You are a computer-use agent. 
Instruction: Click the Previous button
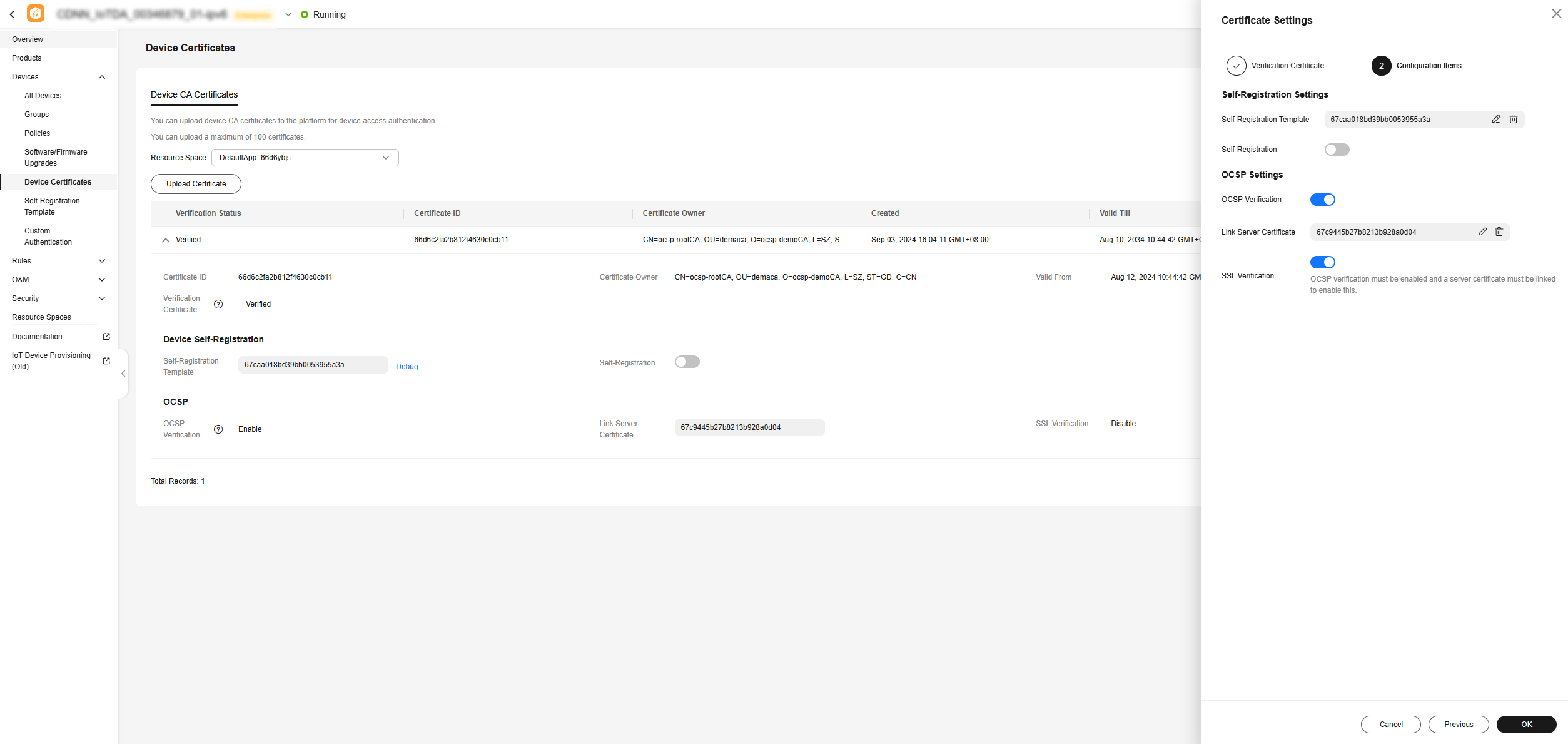[x=1458, y=725]
